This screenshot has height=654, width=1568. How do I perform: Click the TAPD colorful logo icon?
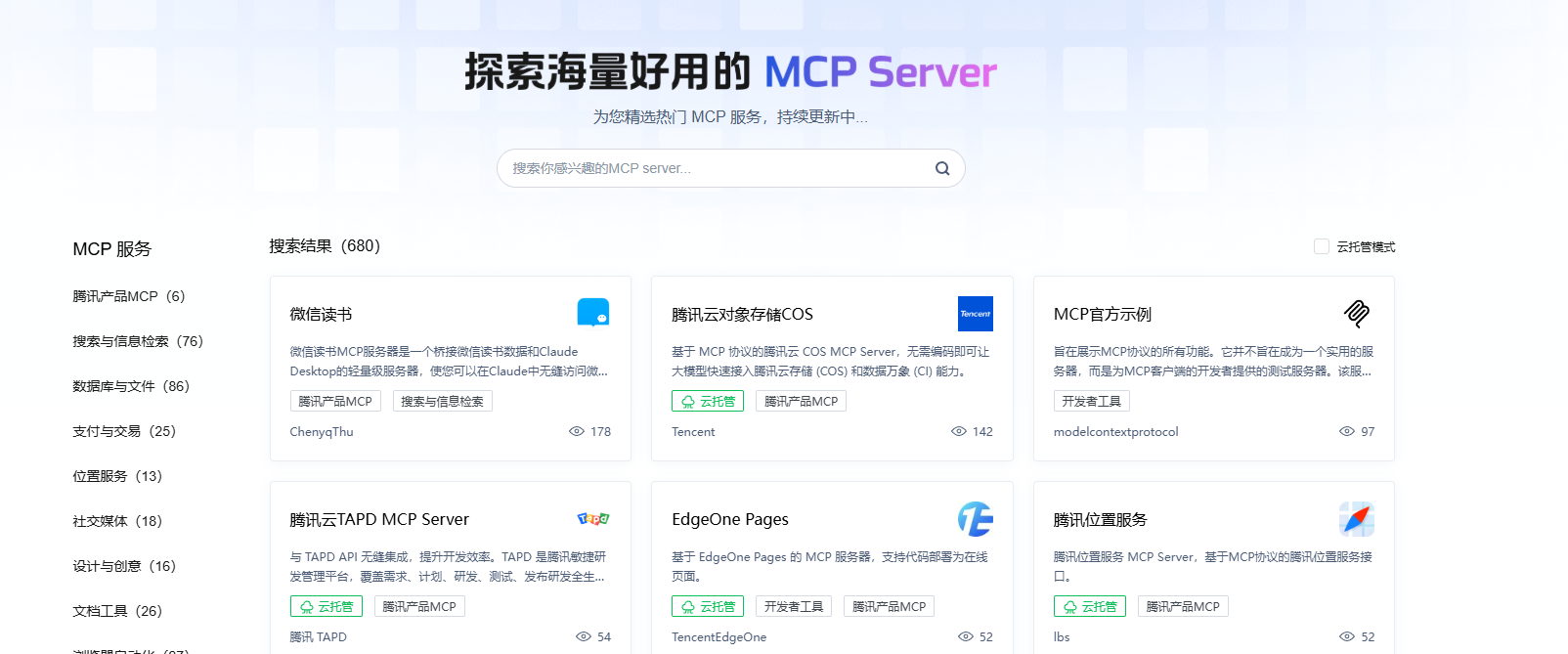592,519
